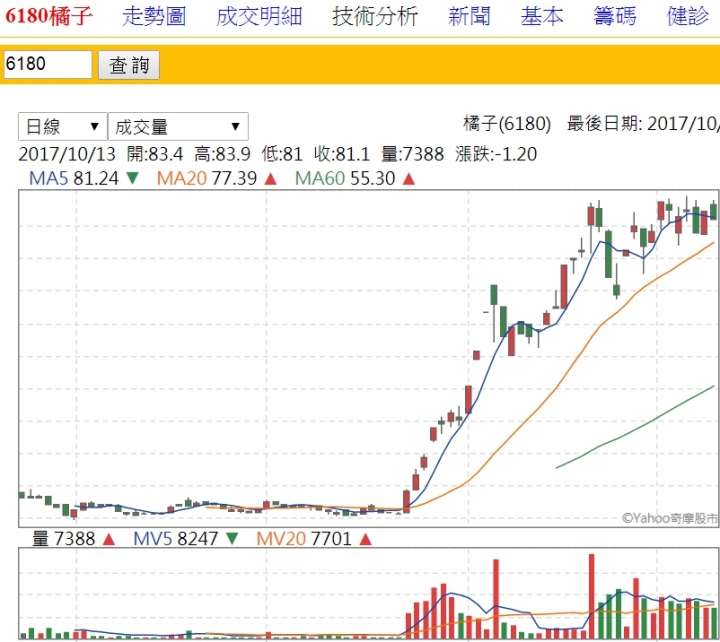The width and height of the screenshot is (720, 642).
Task: Click the 高:83.9 high price value
Action: point(222,154)
